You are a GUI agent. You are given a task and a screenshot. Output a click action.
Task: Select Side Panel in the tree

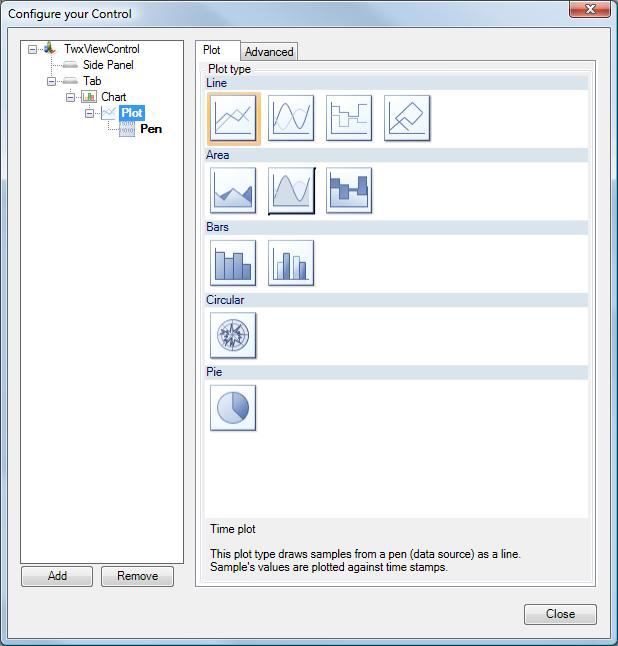pos(108,65)
